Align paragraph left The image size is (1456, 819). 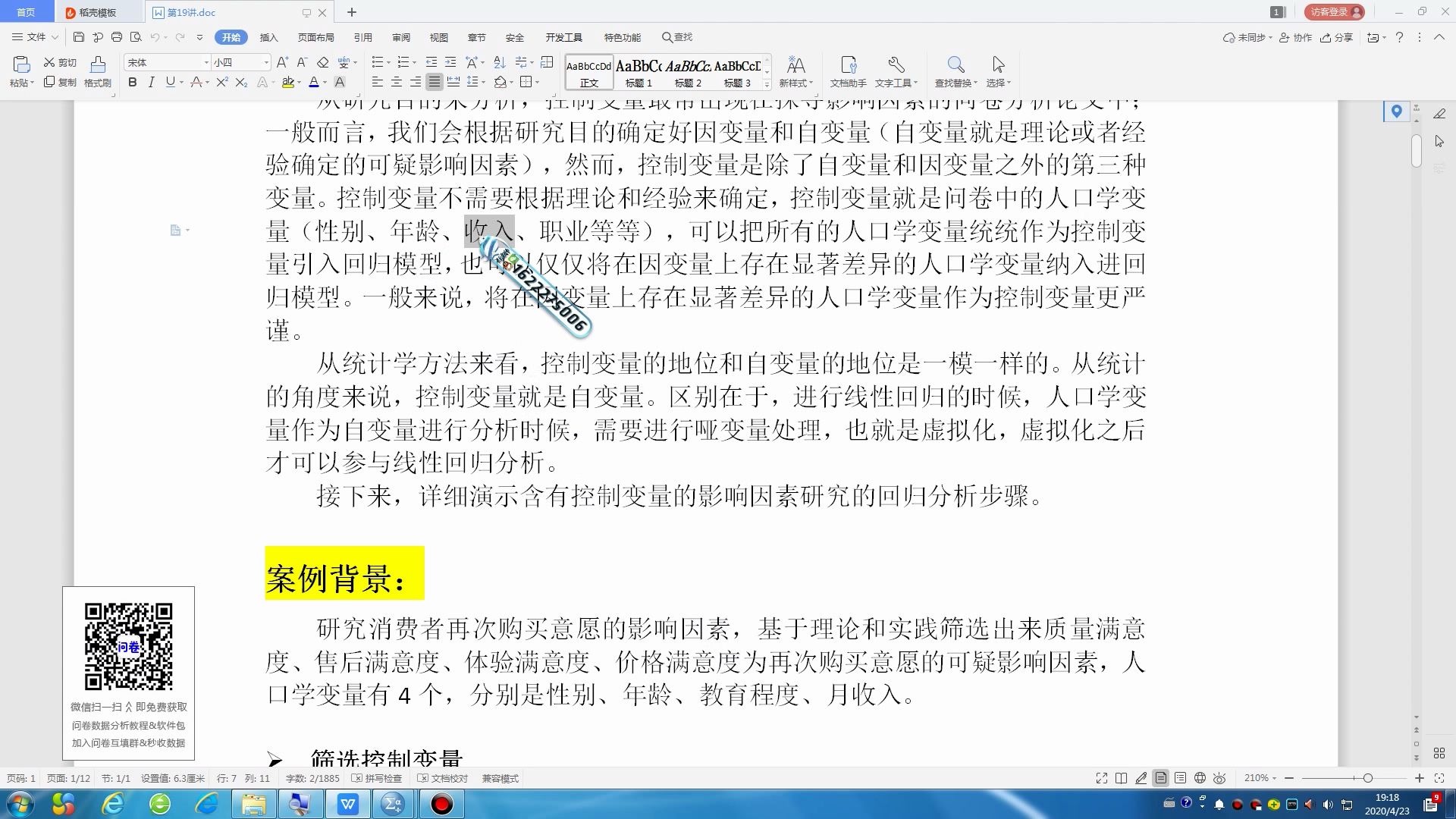377,82
